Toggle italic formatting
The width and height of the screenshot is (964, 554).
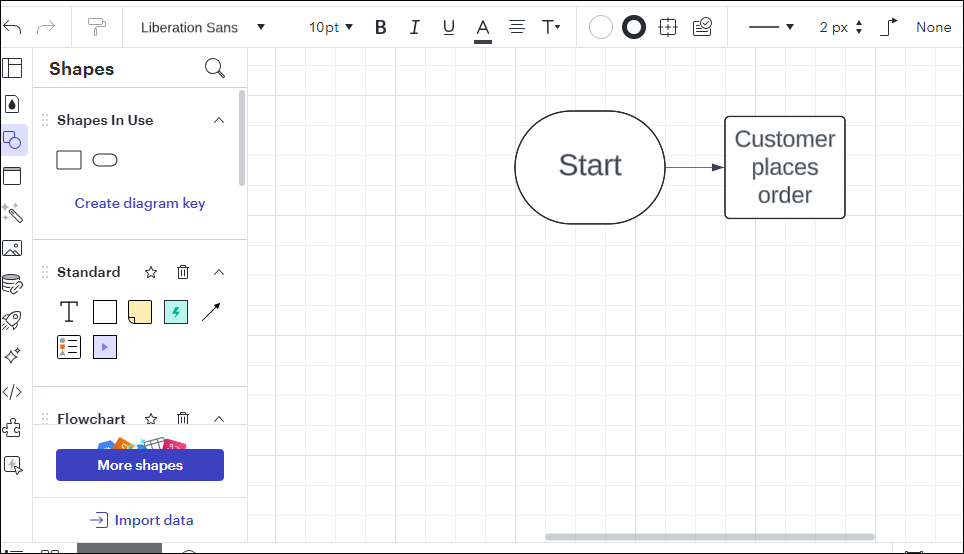[414, 27]
